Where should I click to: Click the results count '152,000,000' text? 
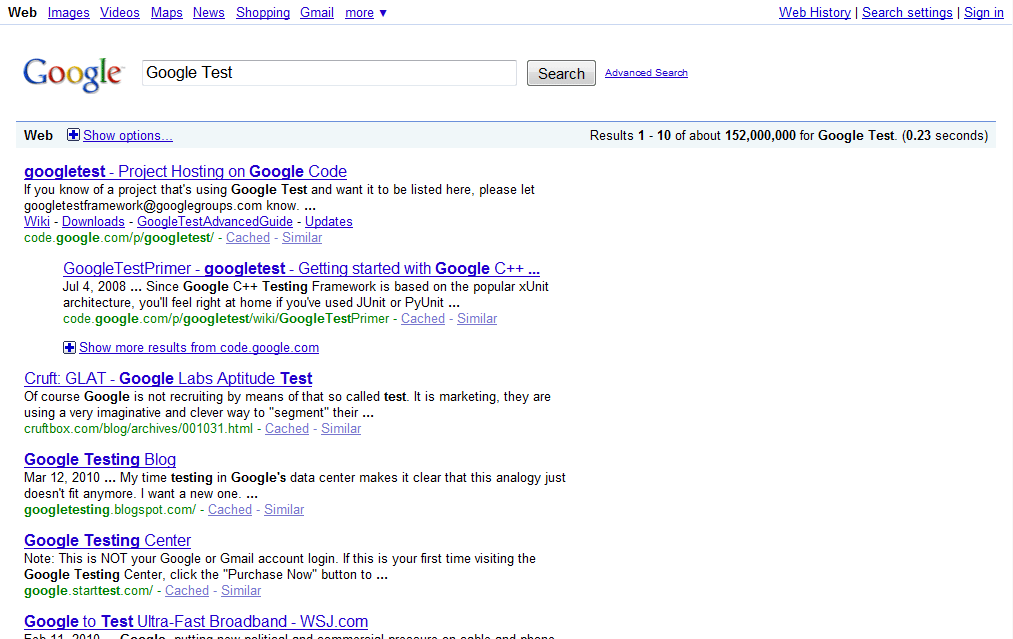[760, 136]
